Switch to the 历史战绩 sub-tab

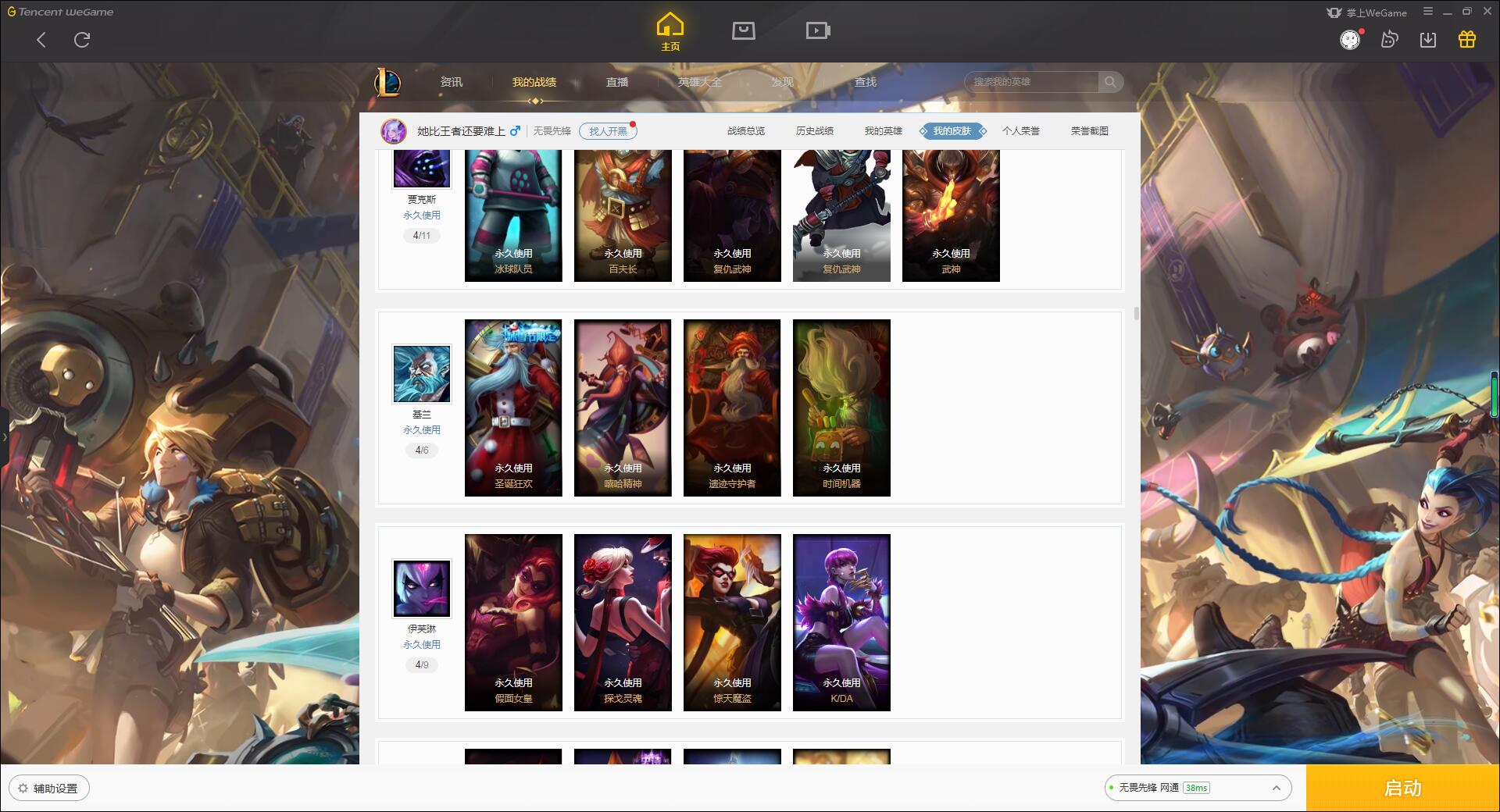815,131
